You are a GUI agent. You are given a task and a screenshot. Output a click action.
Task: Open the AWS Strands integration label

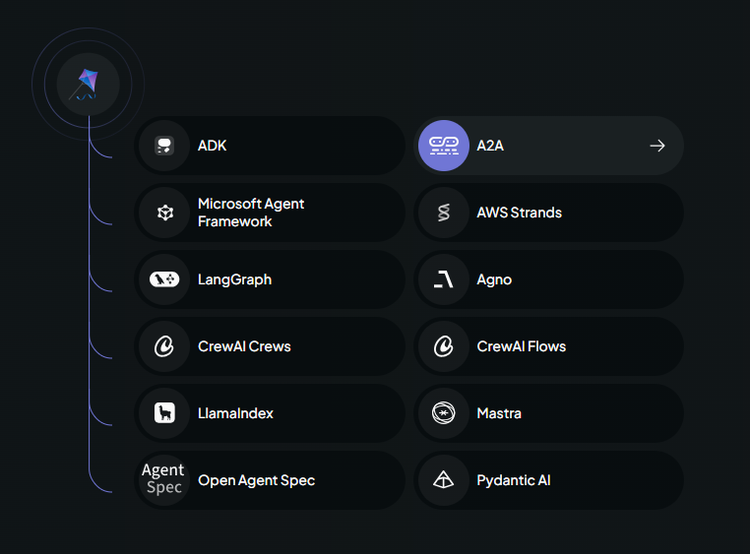coord(519,212)
